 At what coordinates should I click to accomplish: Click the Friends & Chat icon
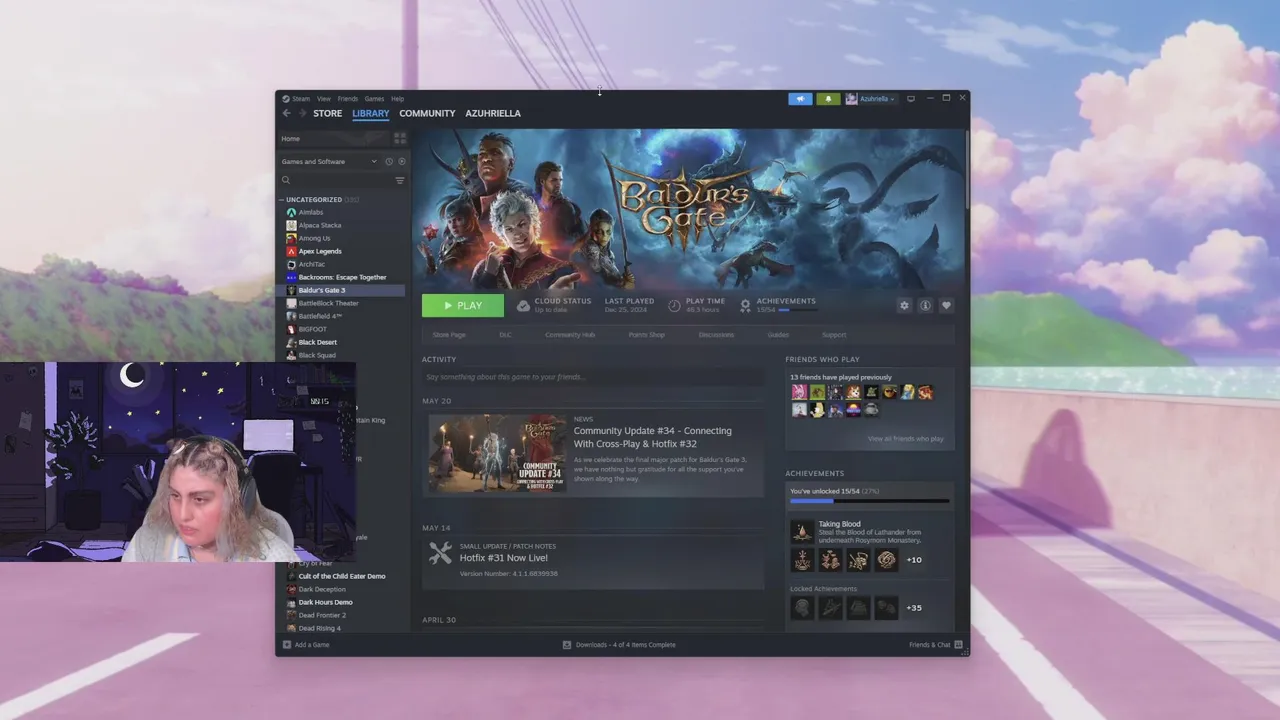(x=958, y=645)
